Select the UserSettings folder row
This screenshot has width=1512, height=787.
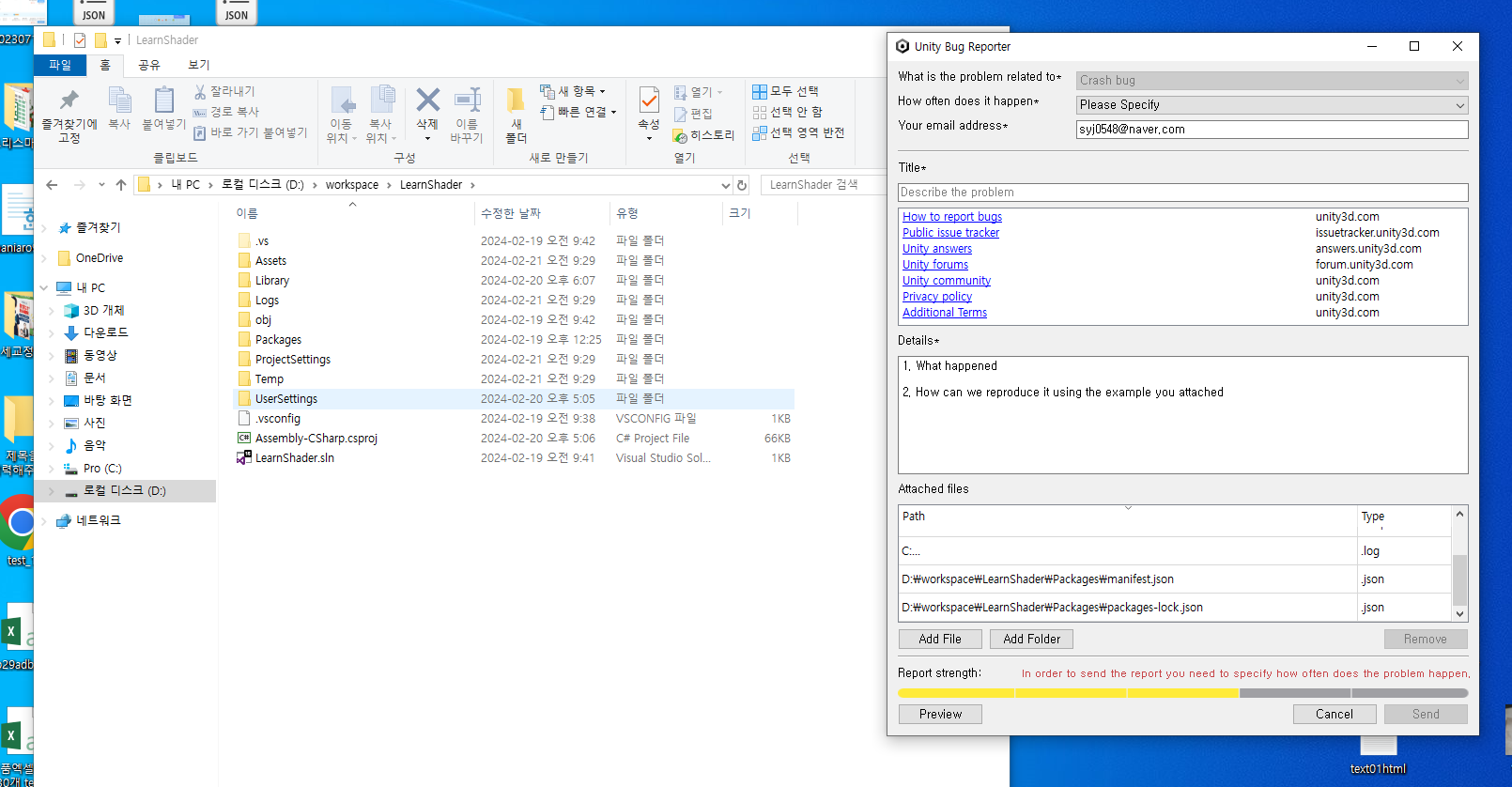(513, 399)
